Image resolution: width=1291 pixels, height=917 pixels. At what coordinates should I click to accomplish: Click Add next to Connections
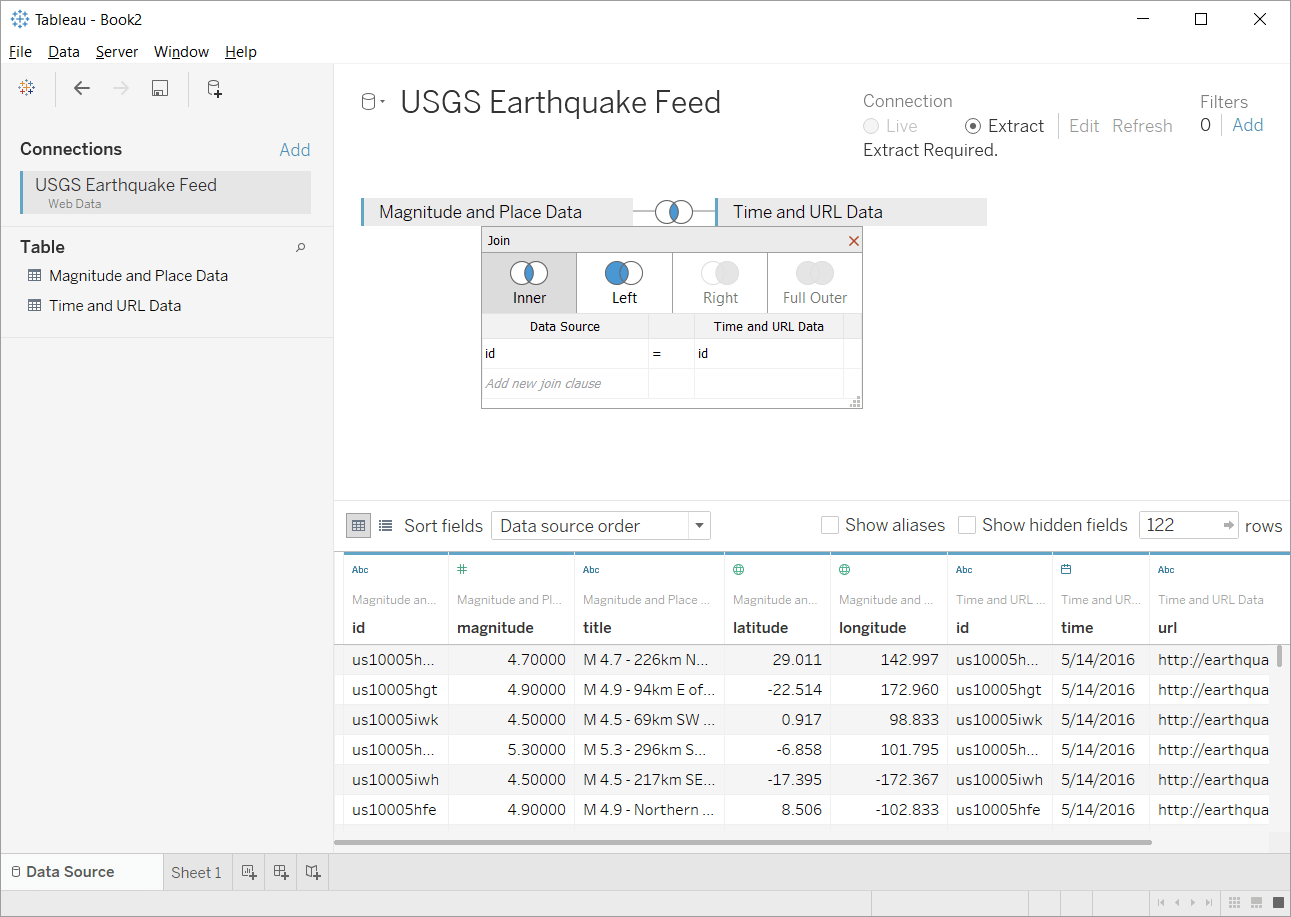coord(294,148)
